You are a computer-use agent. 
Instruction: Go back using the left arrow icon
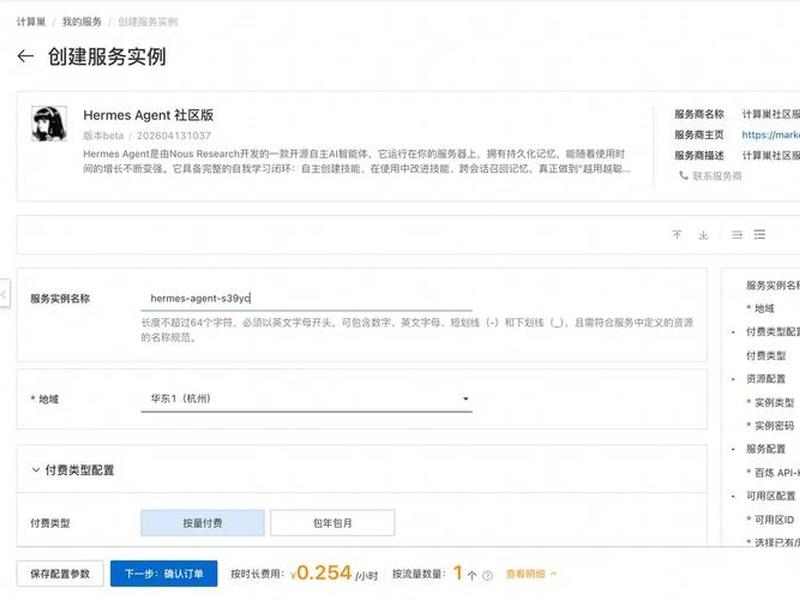click(x=25, y=56)
